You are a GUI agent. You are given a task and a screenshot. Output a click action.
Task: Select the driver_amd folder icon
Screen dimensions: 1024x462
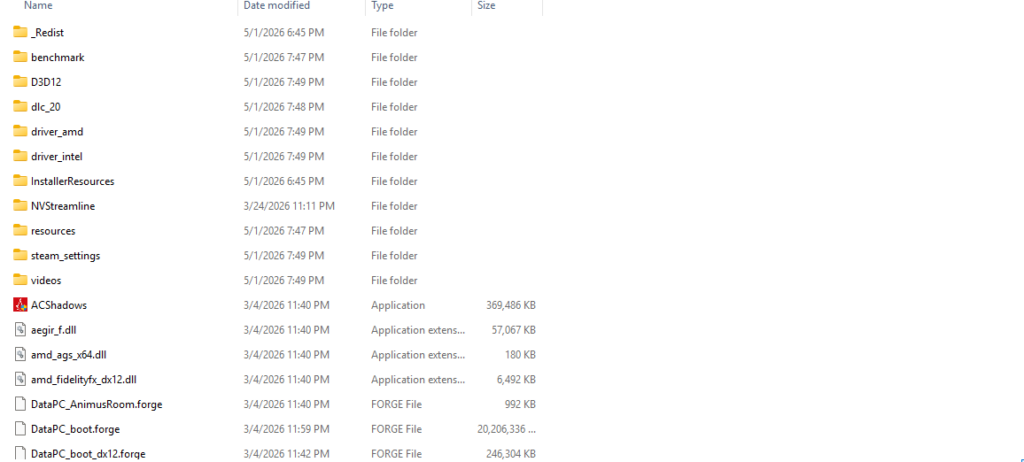pos(20,131)
